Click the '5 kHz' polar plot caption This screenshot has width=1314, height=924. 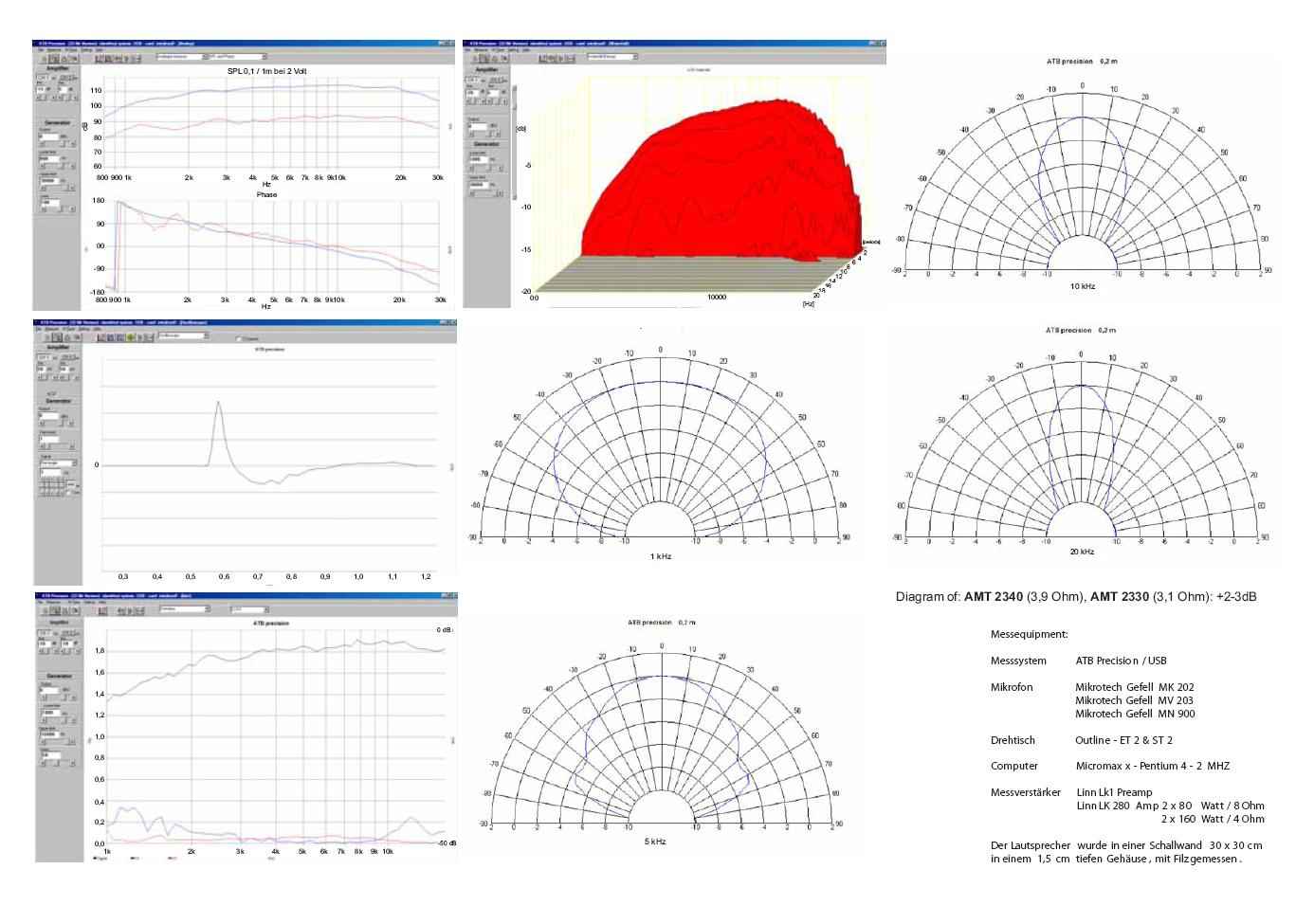(x=655, y=842)
